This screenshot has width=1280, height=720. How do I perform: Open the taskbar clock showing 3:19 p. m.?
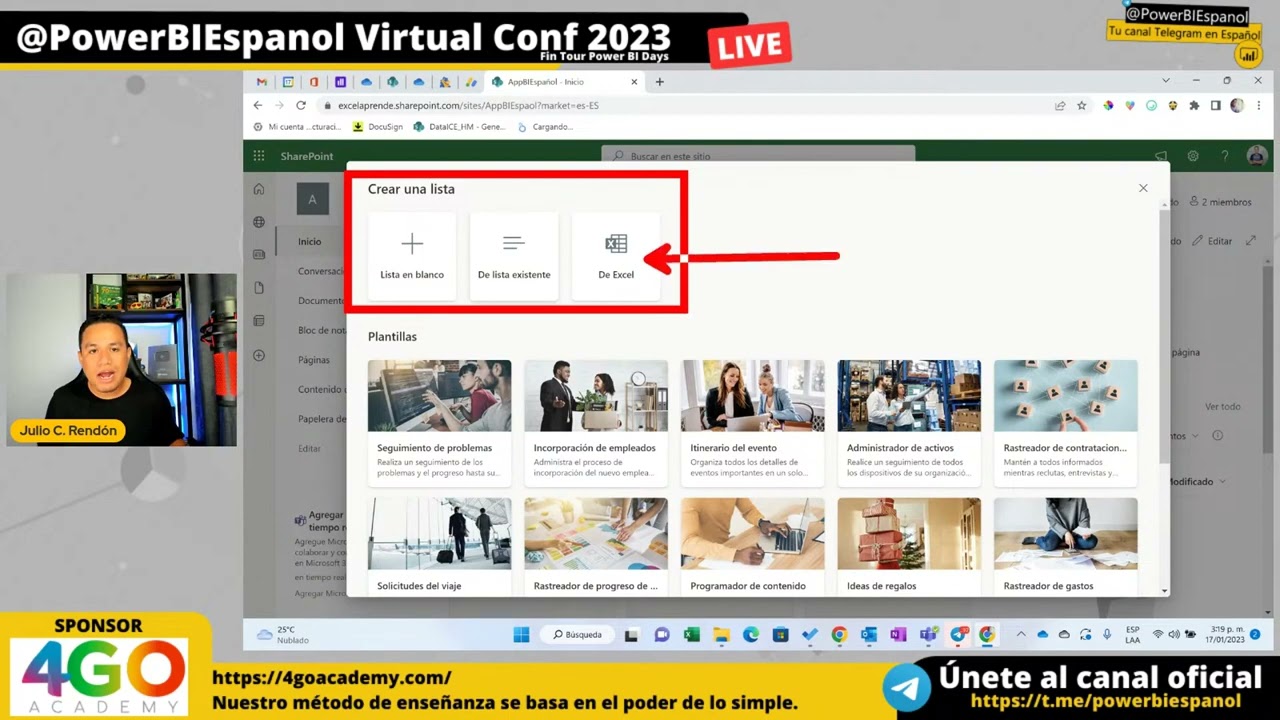[x=1227, y=634]
